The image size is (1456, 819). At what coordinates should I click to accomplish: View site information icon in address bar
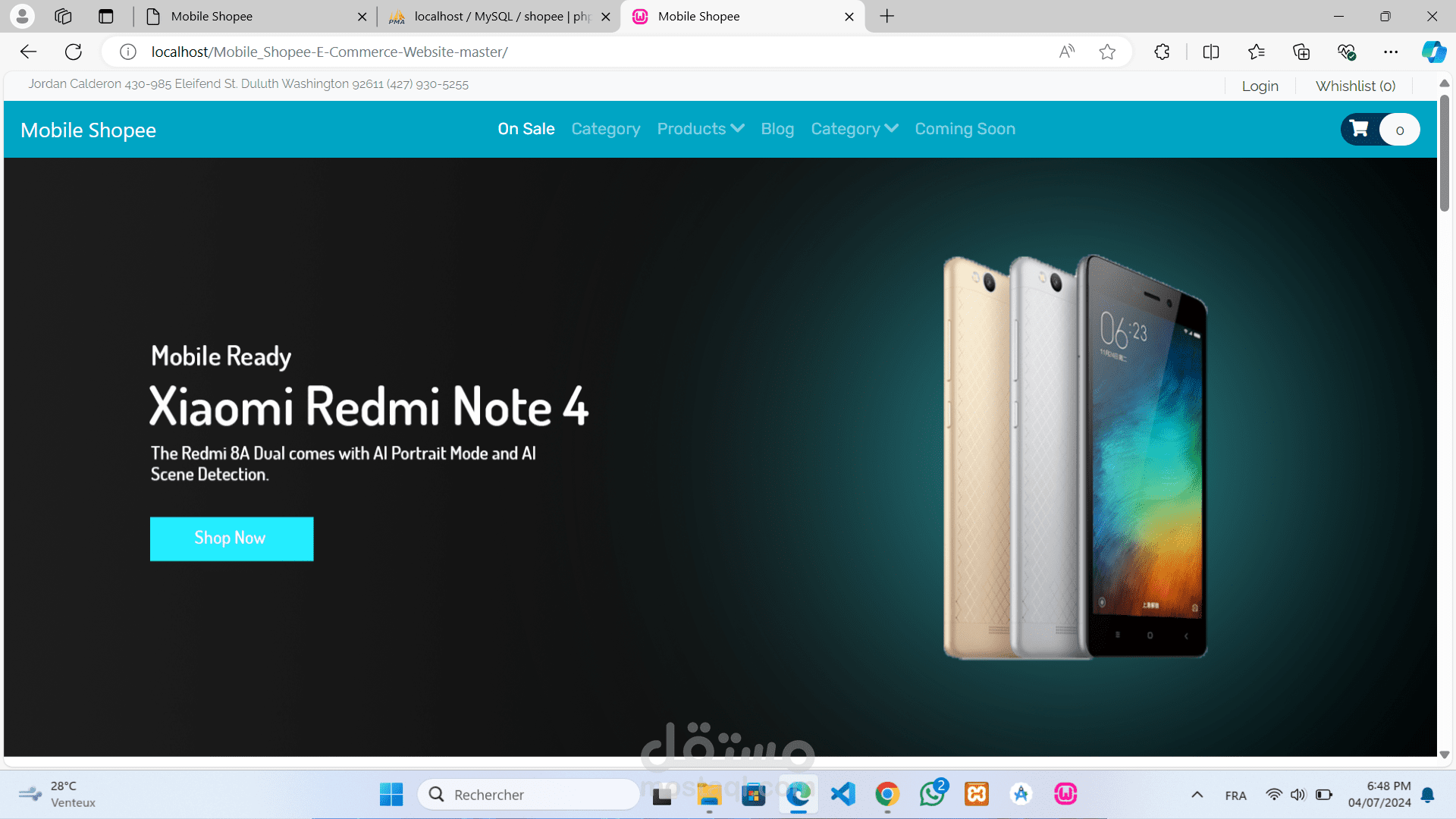click(128, 52)
